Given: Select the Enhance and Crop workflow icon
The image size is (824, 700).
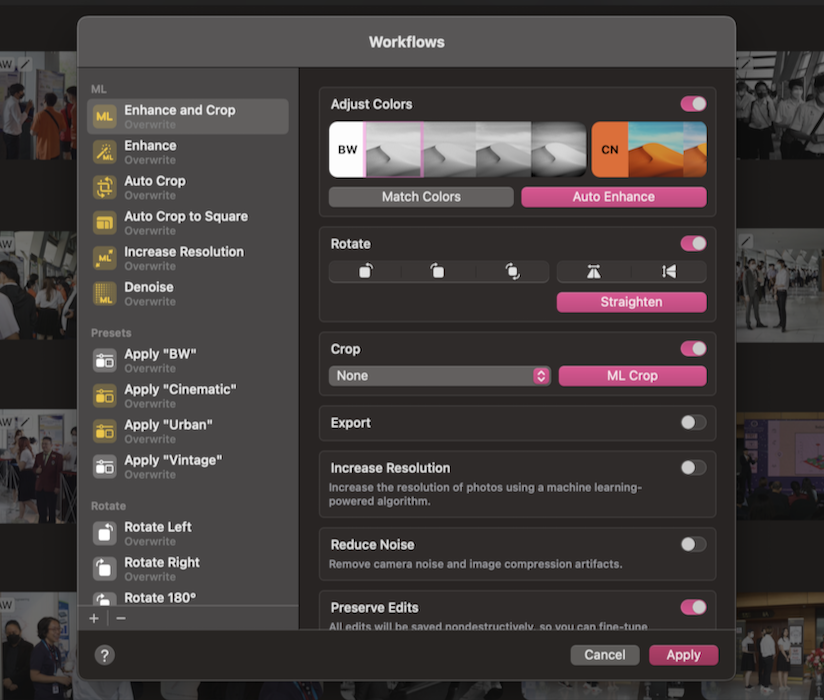Looking at the screenshot, I should 105,117.
